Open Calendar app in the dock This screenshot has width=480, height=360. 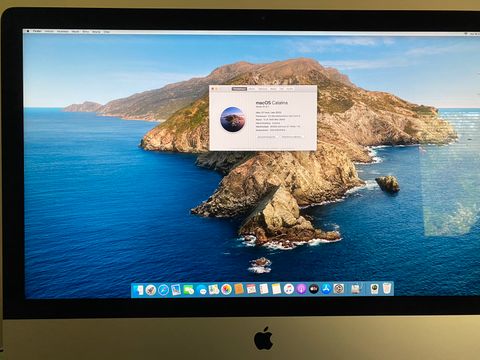pyautogui.click(x=251, y=289)
